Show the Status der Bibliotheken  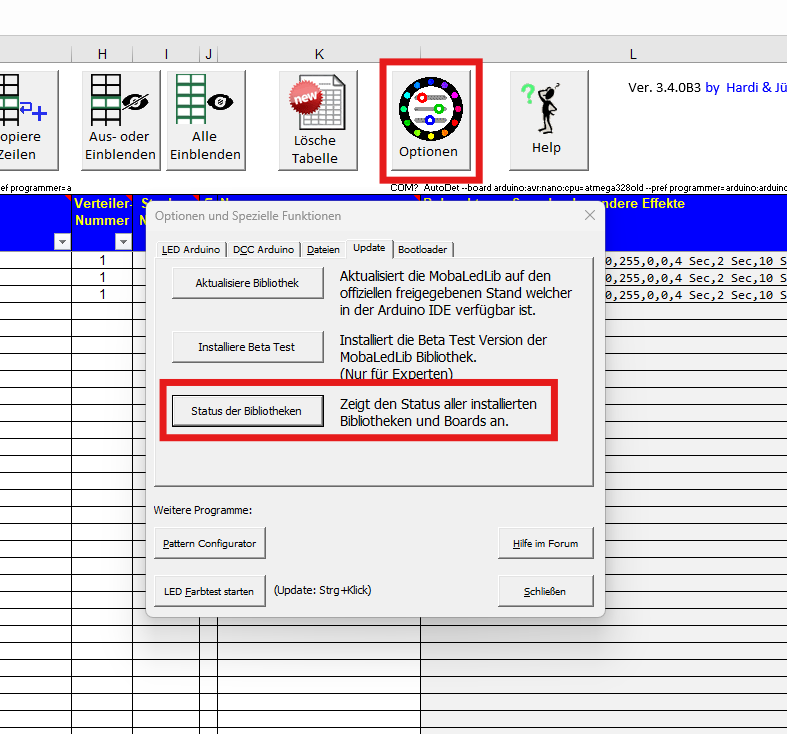point(246,410)
